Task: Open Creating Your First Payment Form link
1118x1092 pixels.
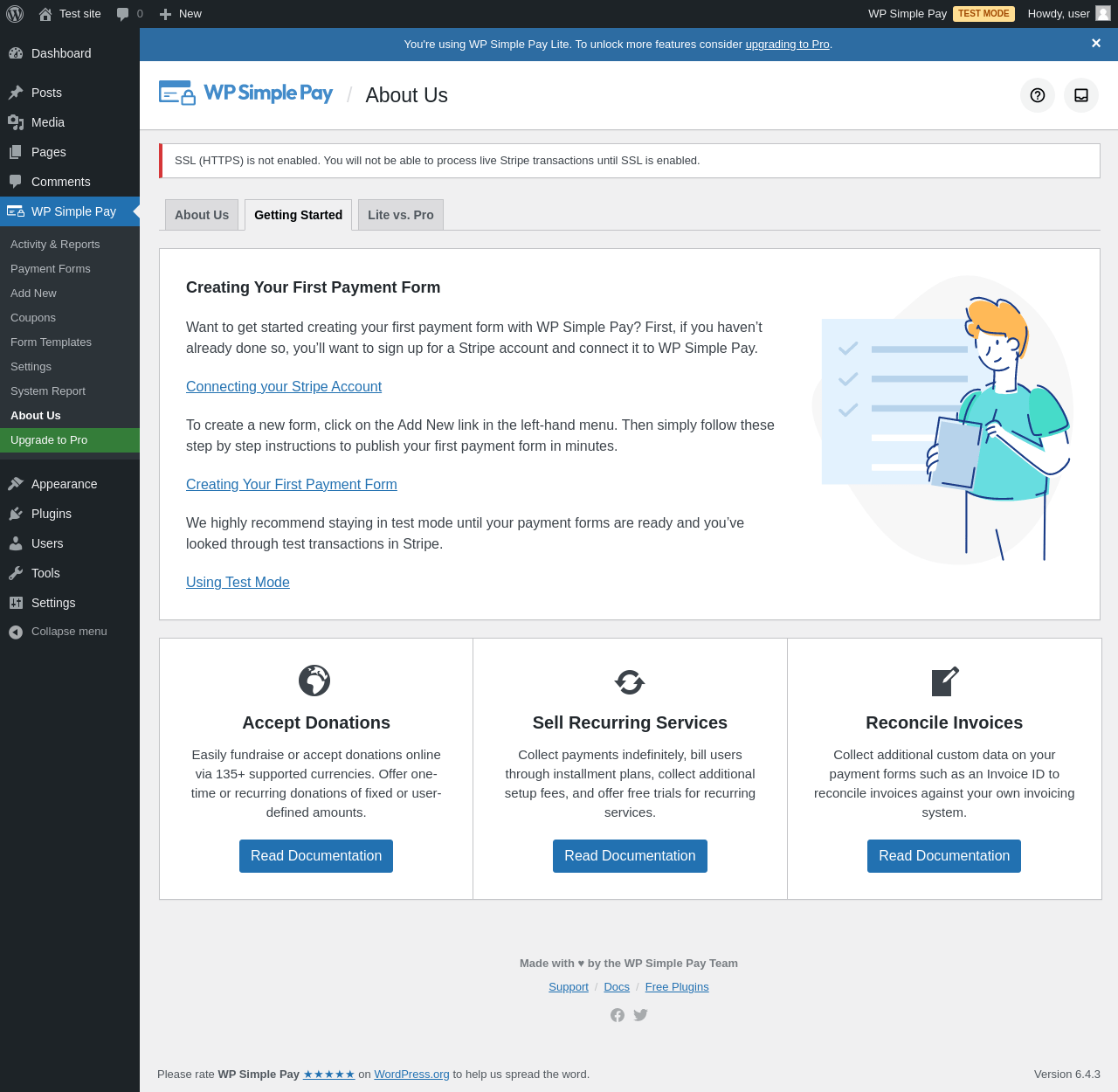Action: pos(292,485)
